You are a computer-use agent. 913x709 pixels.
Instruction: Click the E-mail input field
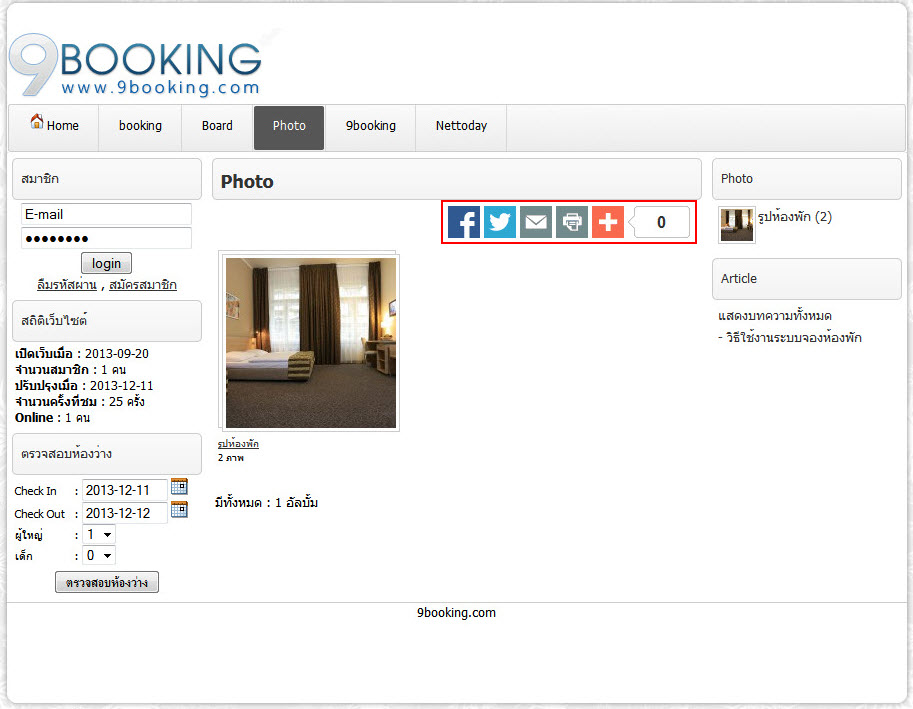click(x=106, y=214)
